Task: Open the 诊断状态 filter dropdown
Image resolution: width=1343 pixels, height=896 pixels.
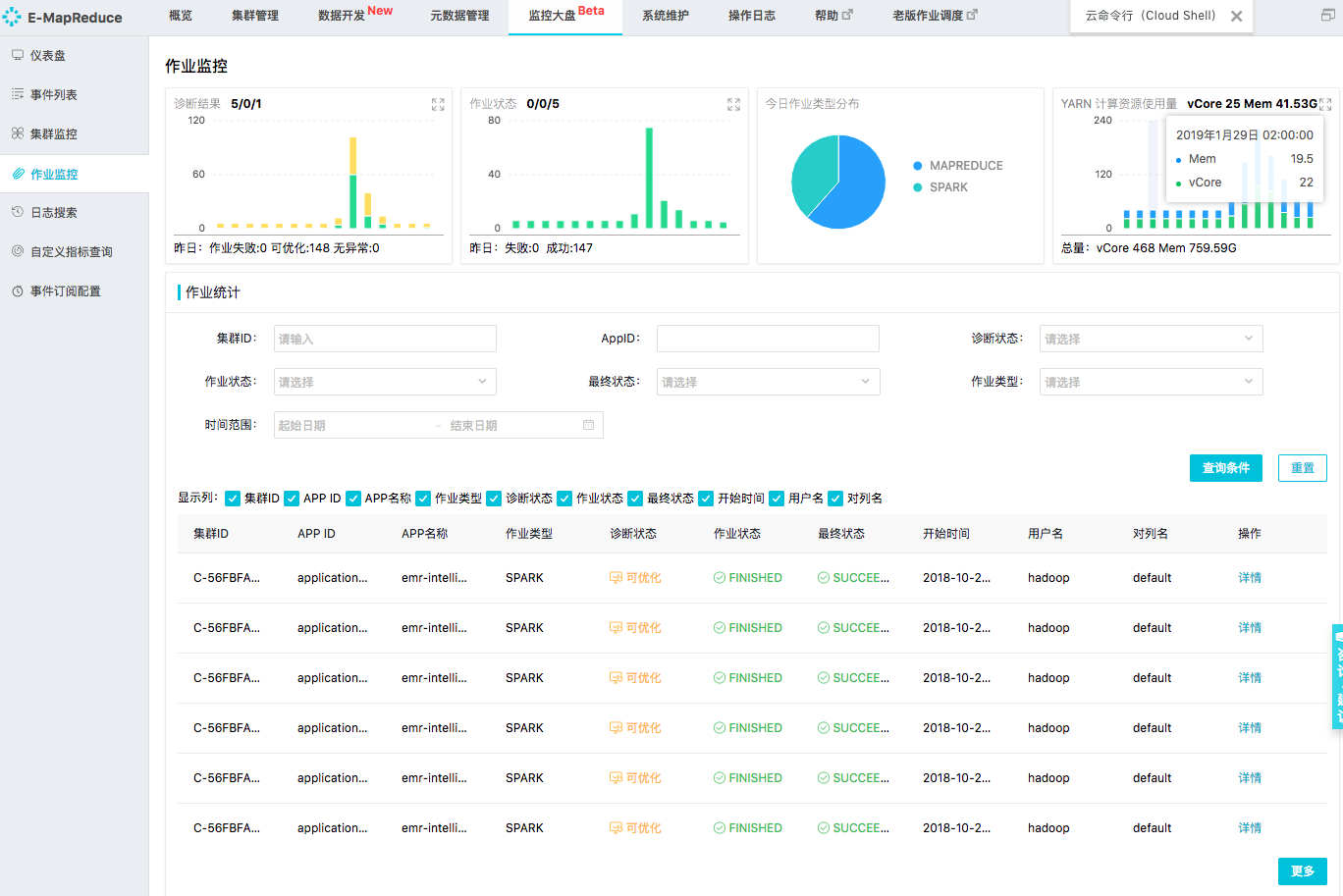Action: click(x=1151, y=339)
